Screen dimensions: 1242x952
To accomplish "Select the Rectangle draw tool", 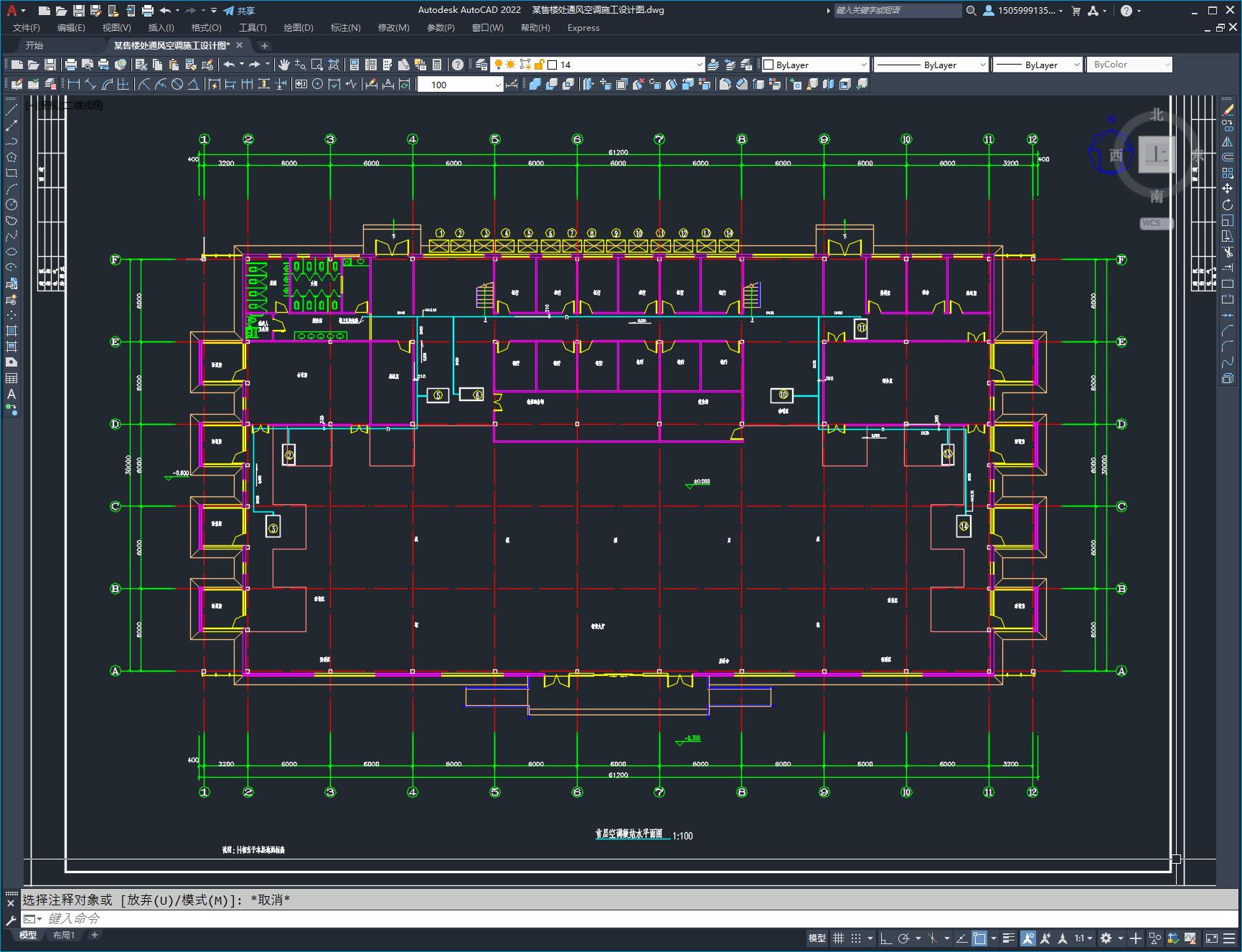I will (11, 173).
